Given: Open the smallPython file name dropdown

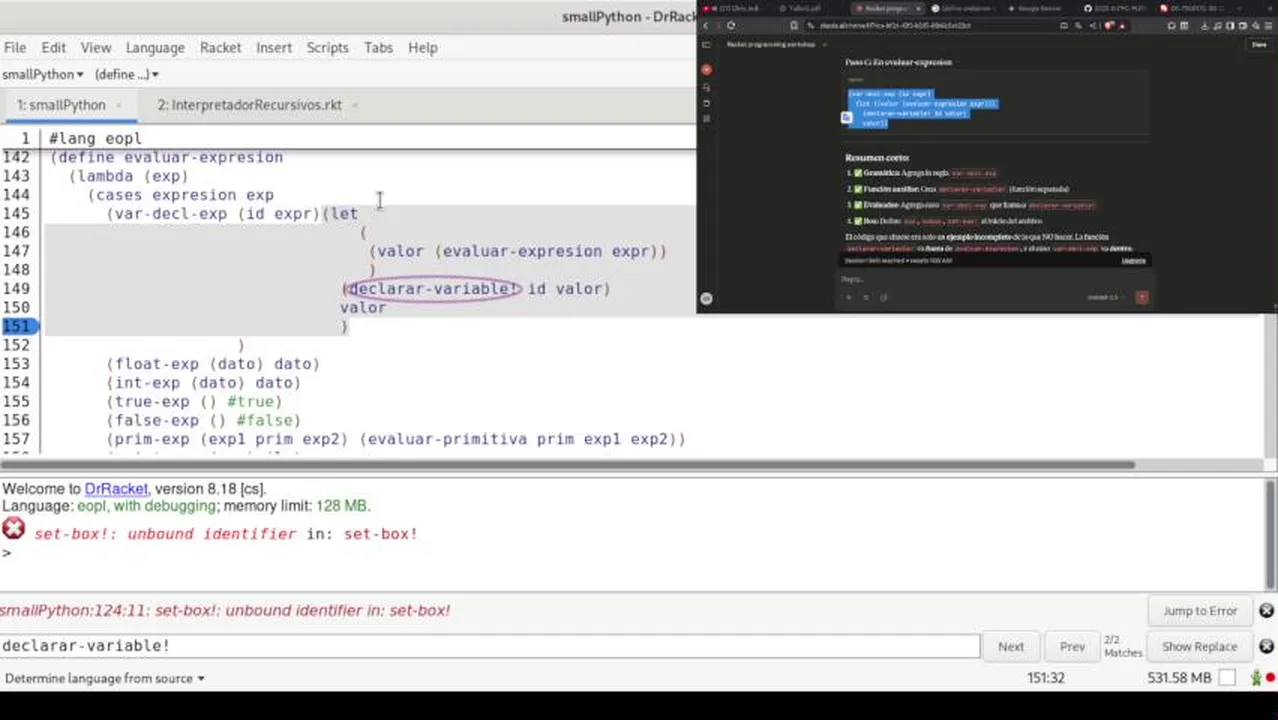Looking at the screenshot, I should click(x=43, y=74).
